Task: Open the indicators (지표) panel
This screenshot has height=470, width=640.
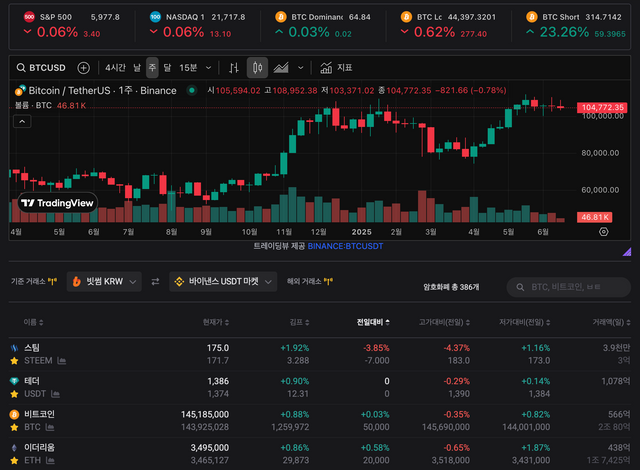Action: click(336, 68)
